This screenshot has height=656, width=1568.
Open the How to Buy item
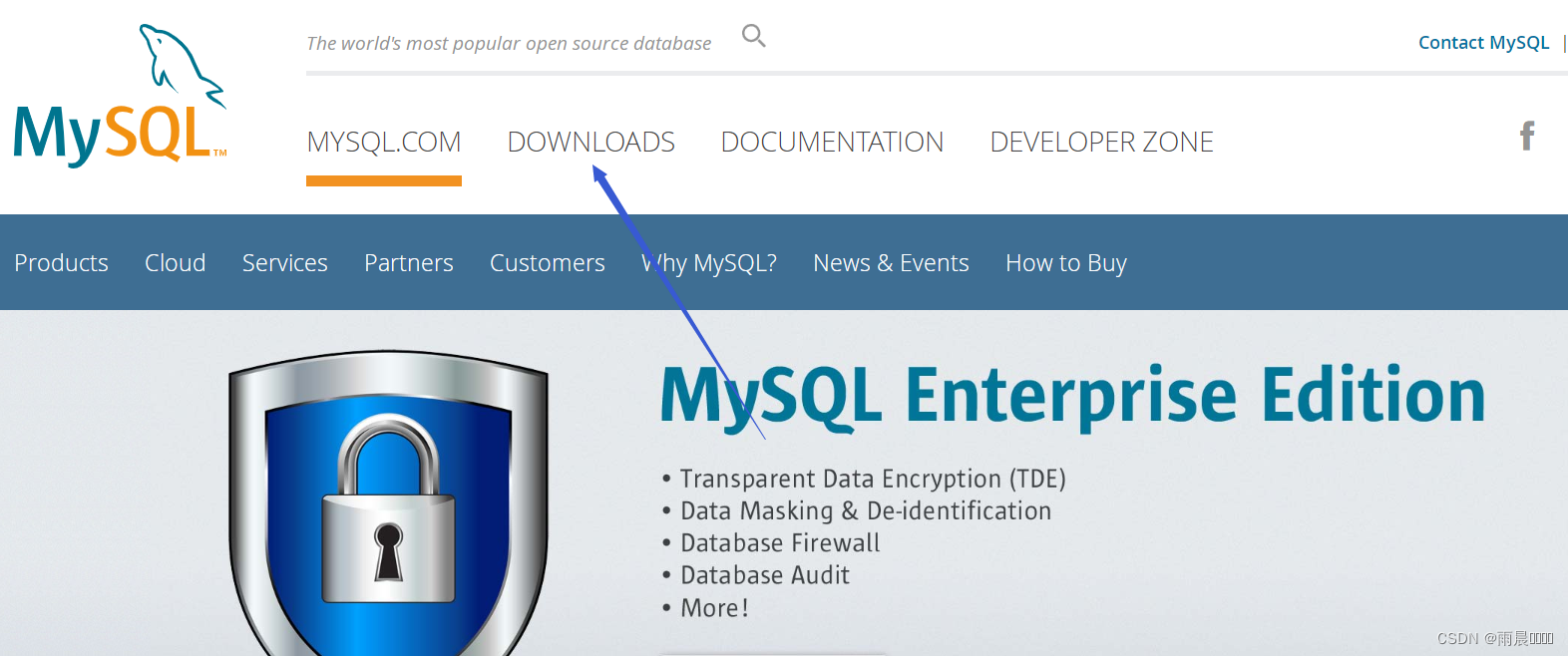tap(1066, 263)
